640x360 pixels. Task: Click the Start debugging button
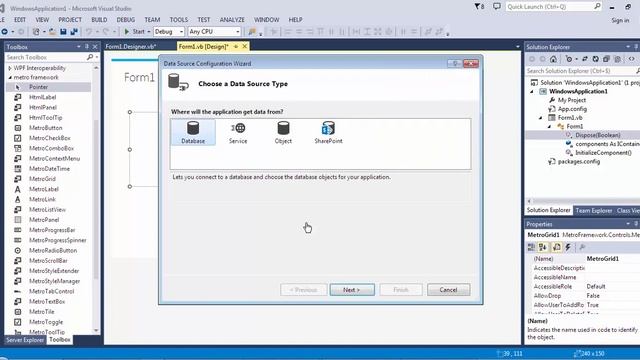[135, 31]
